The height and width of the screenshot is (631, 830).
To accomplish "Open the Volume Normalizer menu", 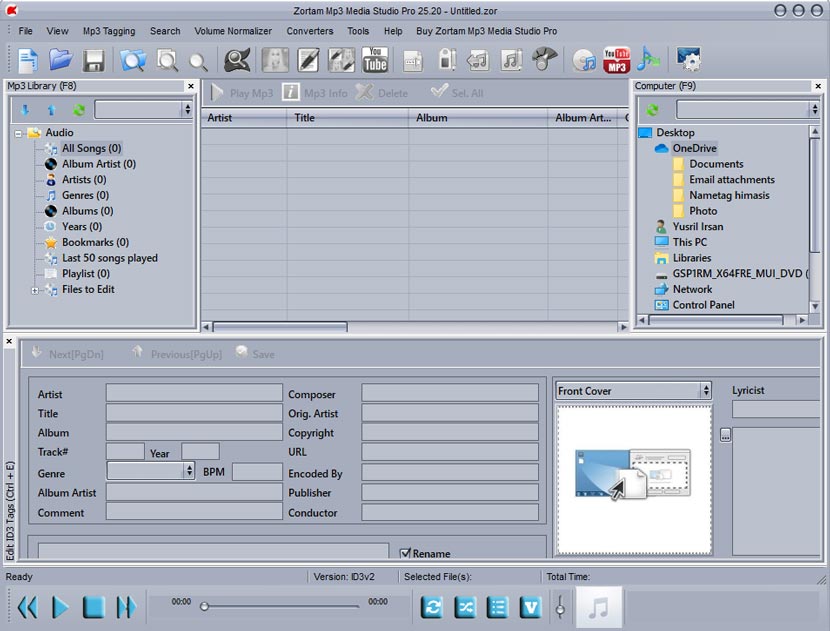I will pos(232,31).
